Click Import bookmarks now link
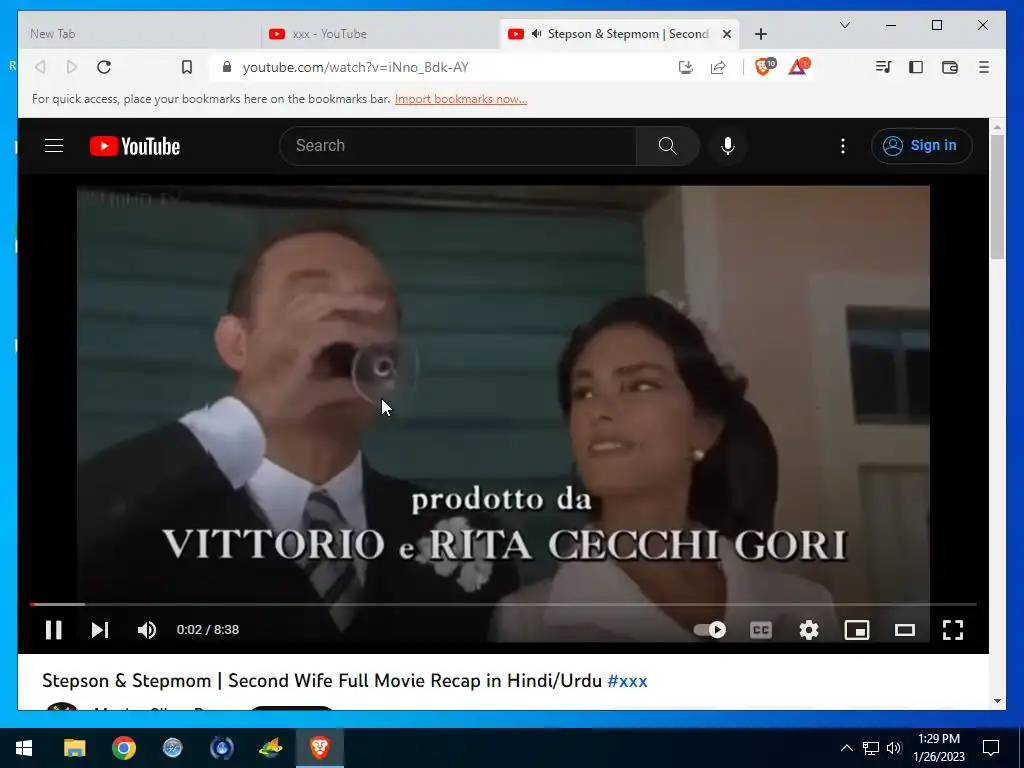1024x768 pixels. click(461, 99)
